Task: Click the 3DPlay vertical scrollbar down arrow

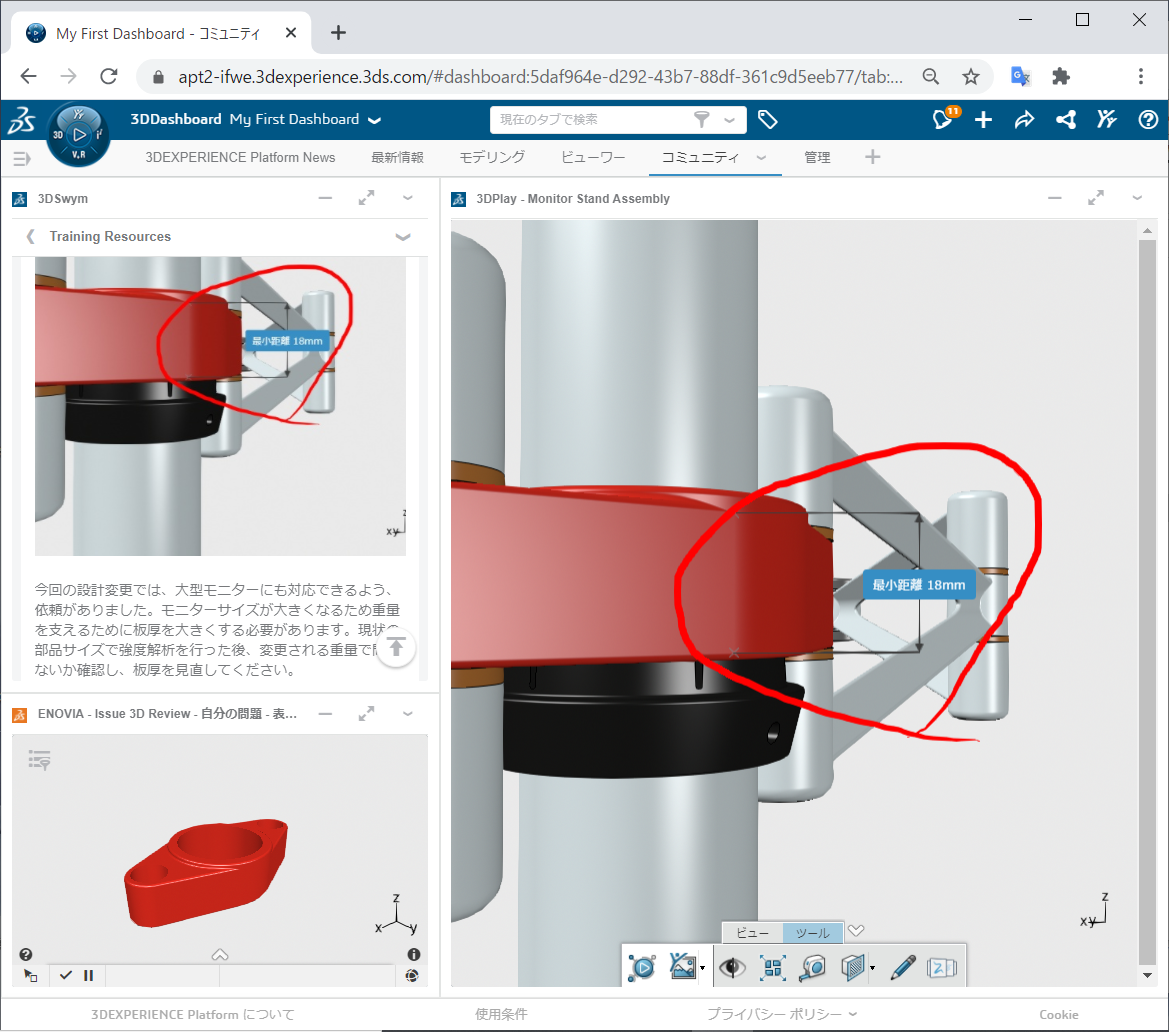Action: pyautogui.click(x=1147, y=975)
